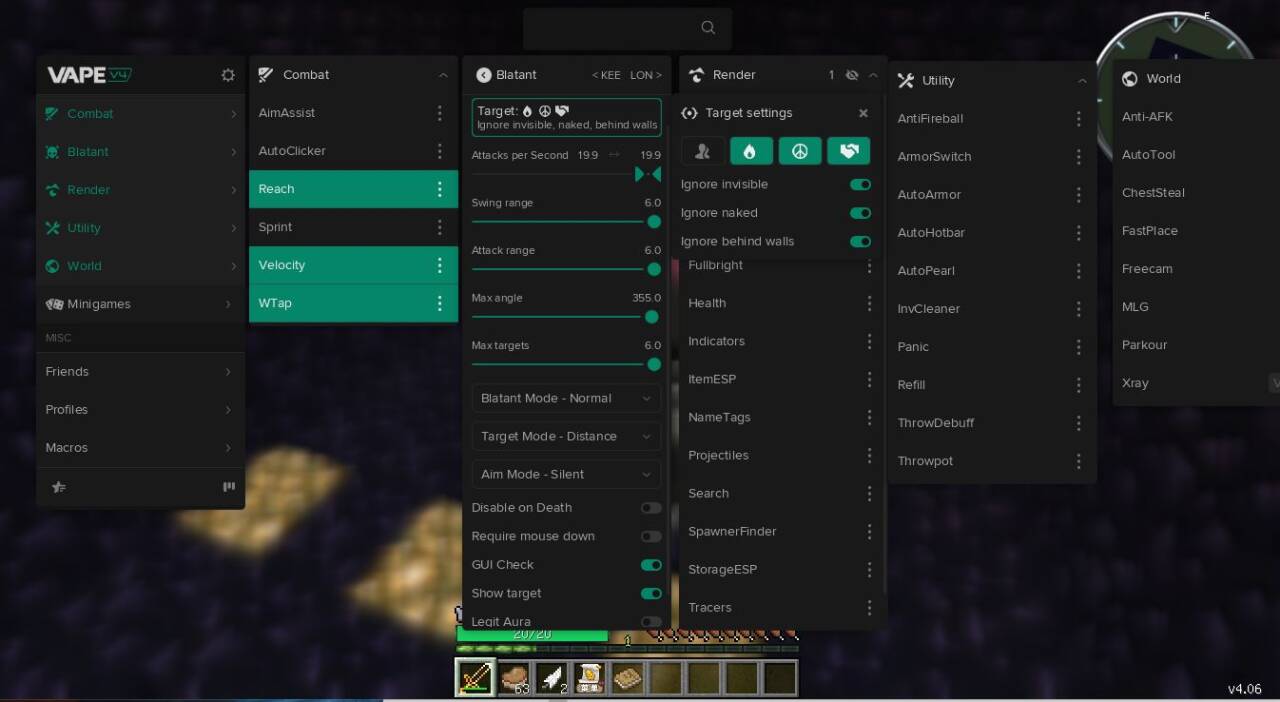Click the back arrow icon beside Blatant
Viewport: 1280px width, 702px height.
pyautogui.click(x=484, y=75)
